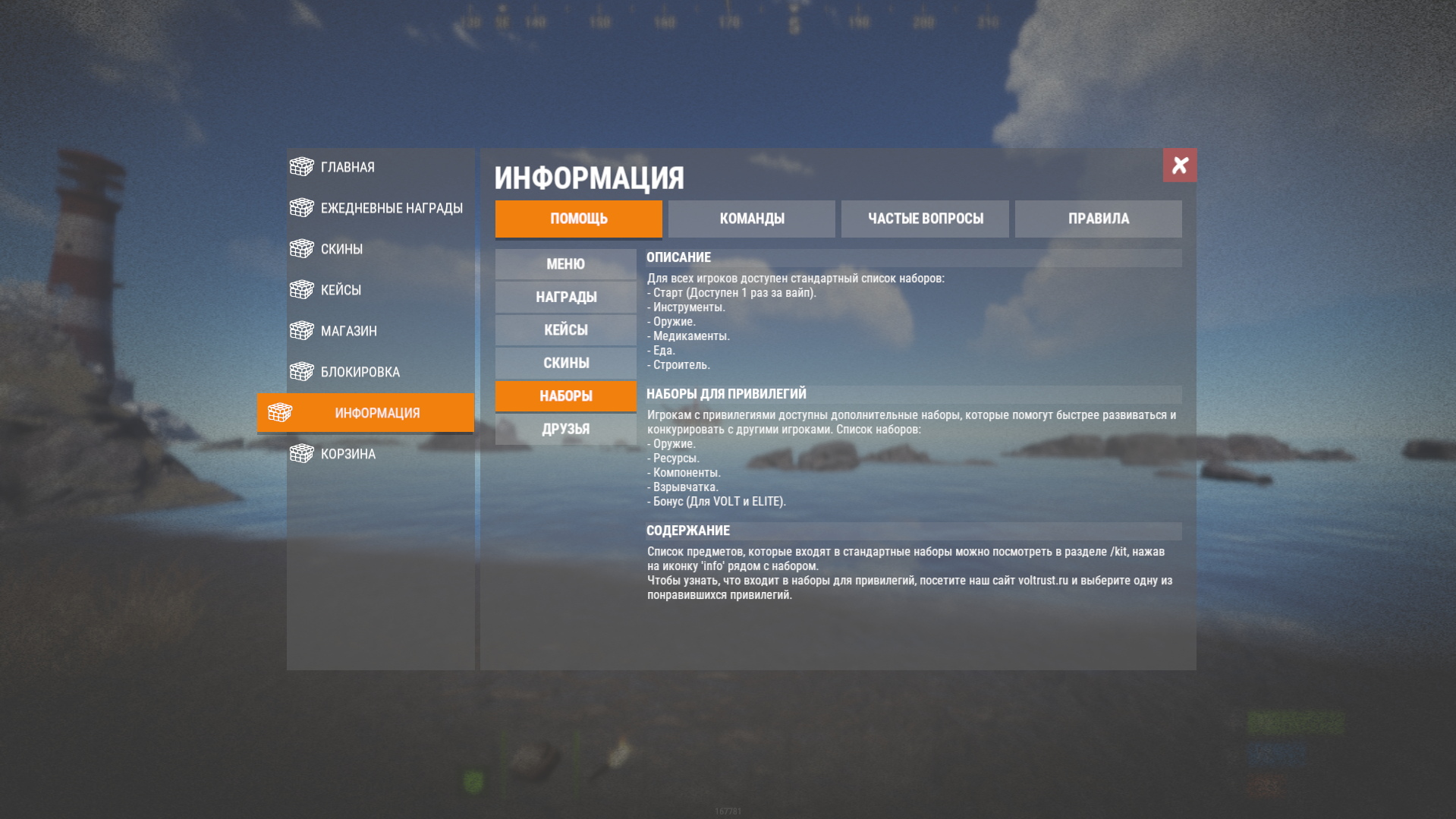
Task: Open the МАГАЗИН sidebar section
Action: [380, 331]
